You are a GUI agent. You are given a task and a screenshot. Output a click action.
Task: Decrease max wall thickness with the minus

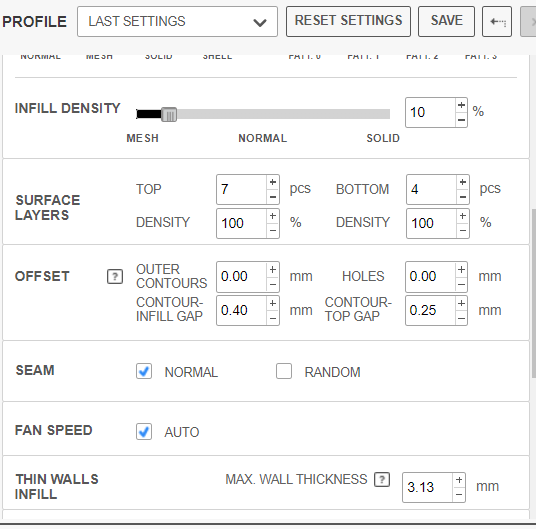pos(459,495)
